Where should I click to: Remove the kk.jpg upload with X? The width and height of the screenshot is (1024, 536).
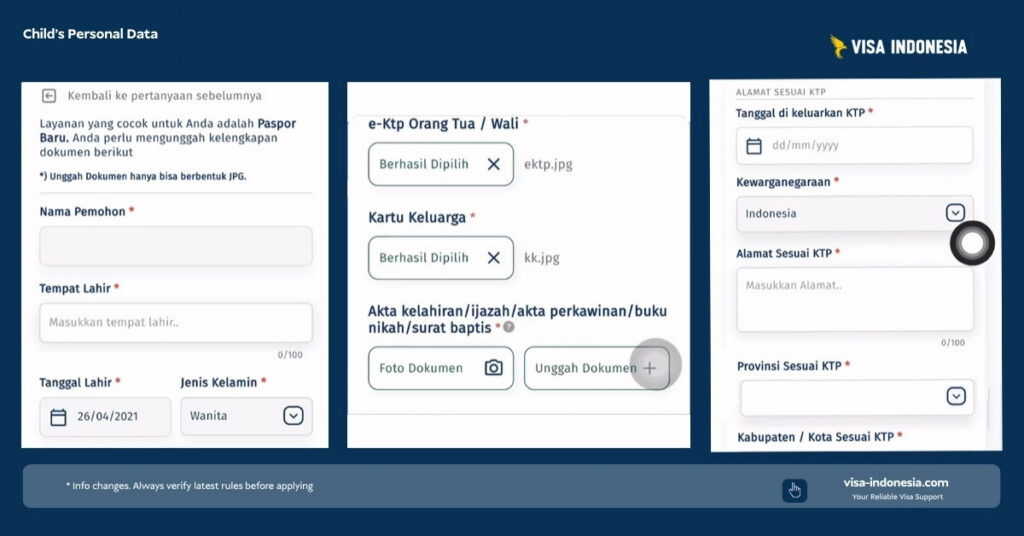click(x=494, y=258)
